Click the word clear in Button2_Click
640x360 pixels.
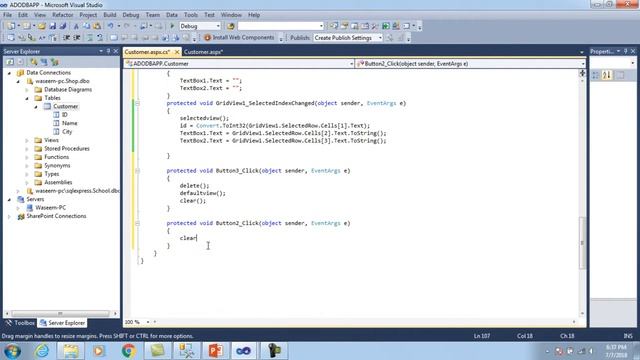[188, 238]
